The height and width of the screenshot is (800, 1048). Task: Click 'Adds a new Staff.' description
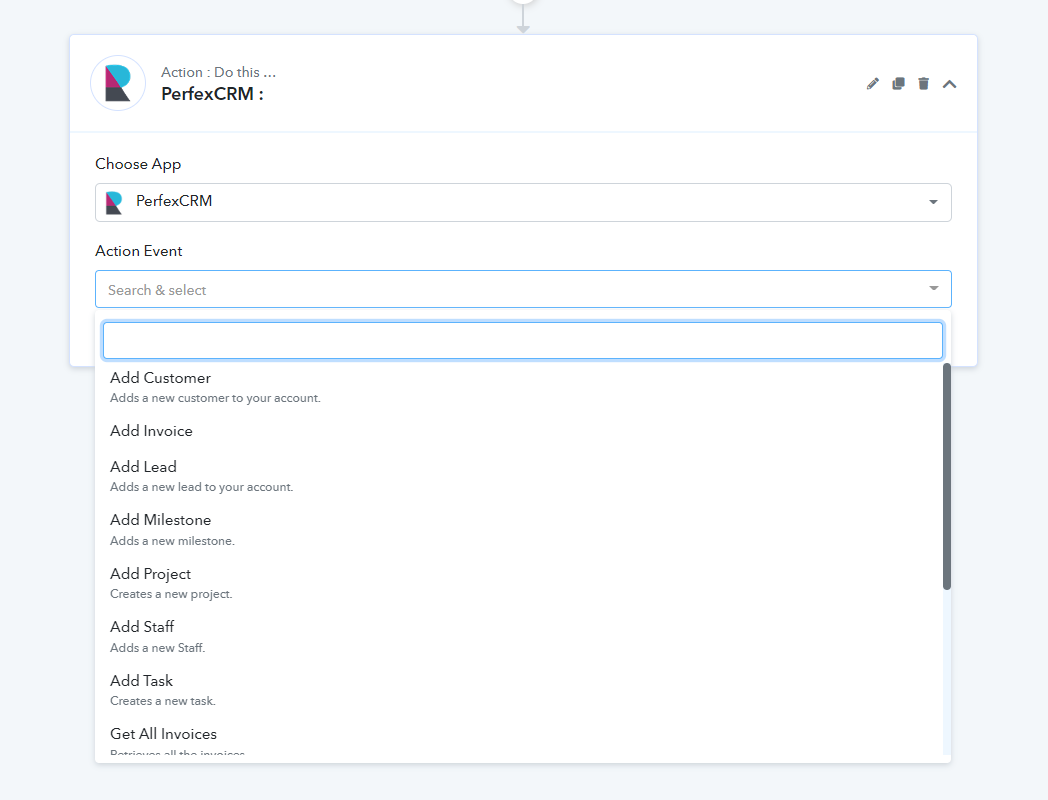coord(158,648)
